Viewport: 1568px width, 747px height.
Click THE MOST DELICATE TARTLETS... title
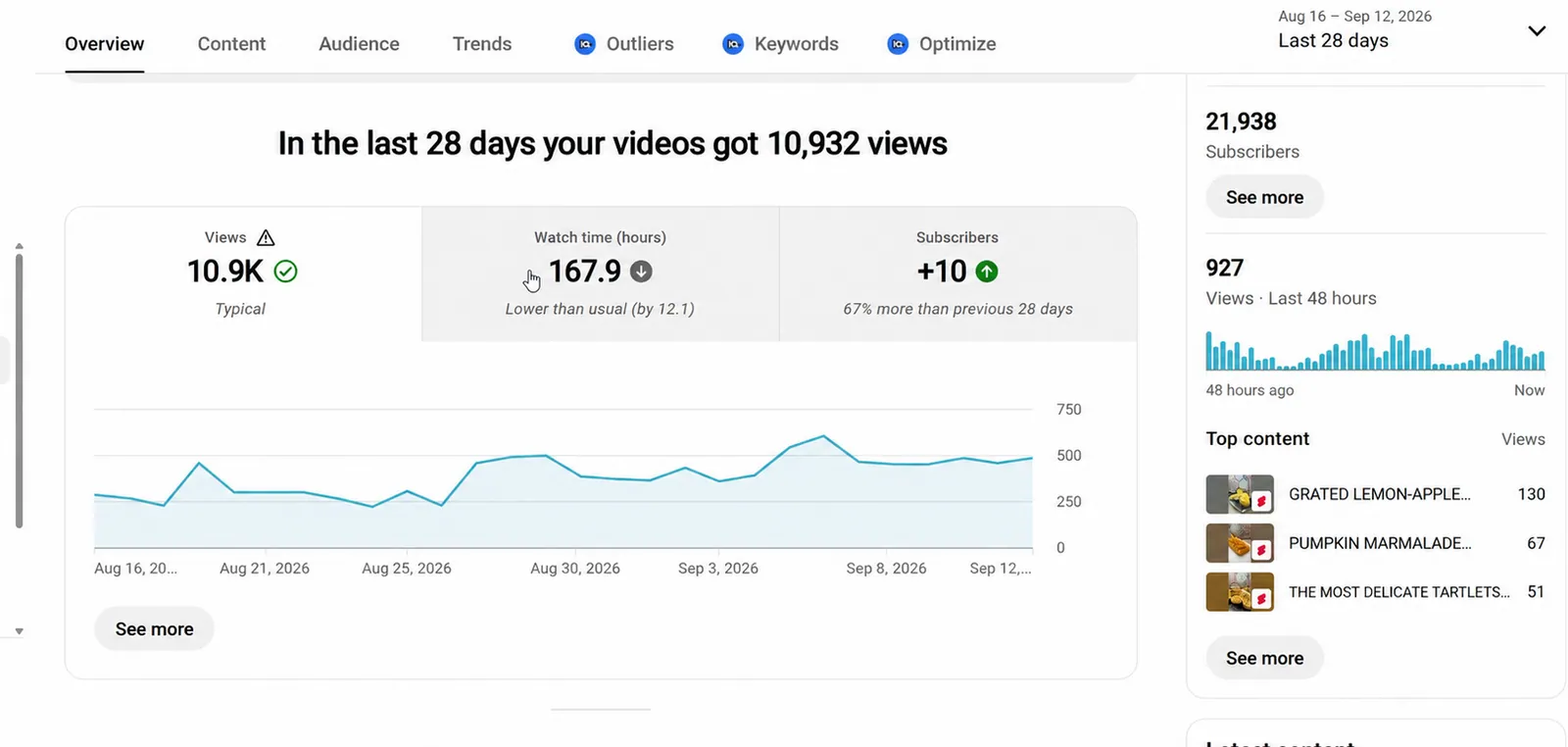[1399, 592]
